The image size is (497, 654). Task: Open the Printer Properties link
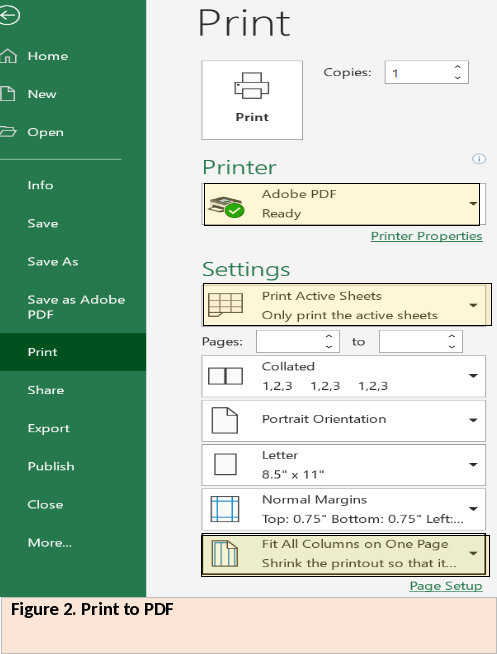point(427,236)
